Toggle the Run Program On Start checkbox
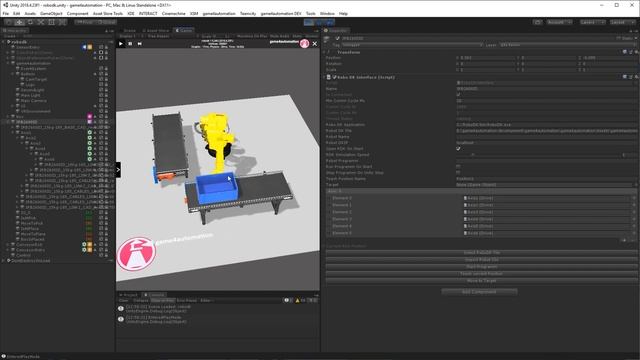 pos(458,167)
